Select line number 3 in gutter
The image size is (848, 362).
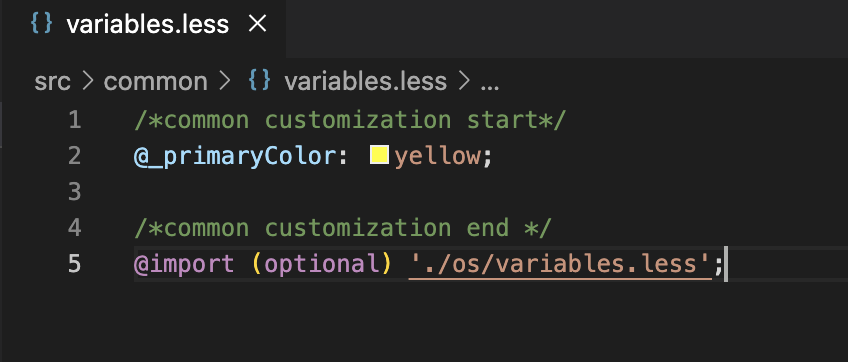75,192
